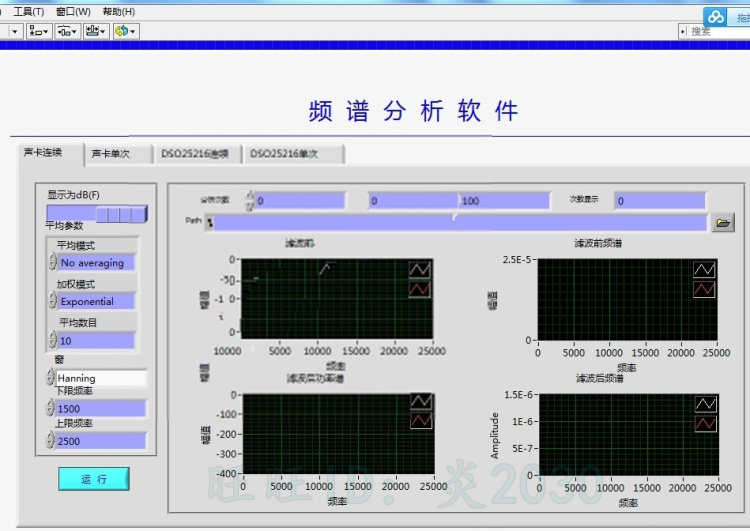Click red plot legend icon in top-left graph
This screenshot has width=750, height=531.
[x=419, y=289]
